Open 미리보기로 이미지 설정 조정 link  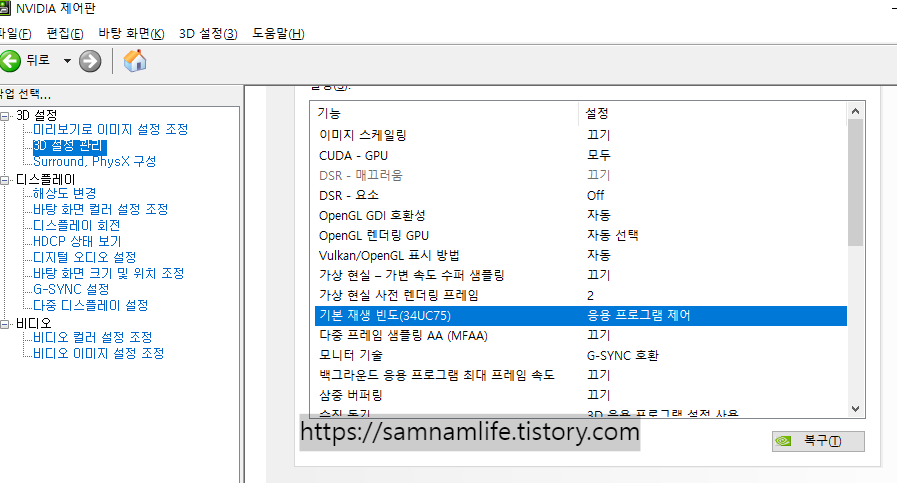coord(110,129)
